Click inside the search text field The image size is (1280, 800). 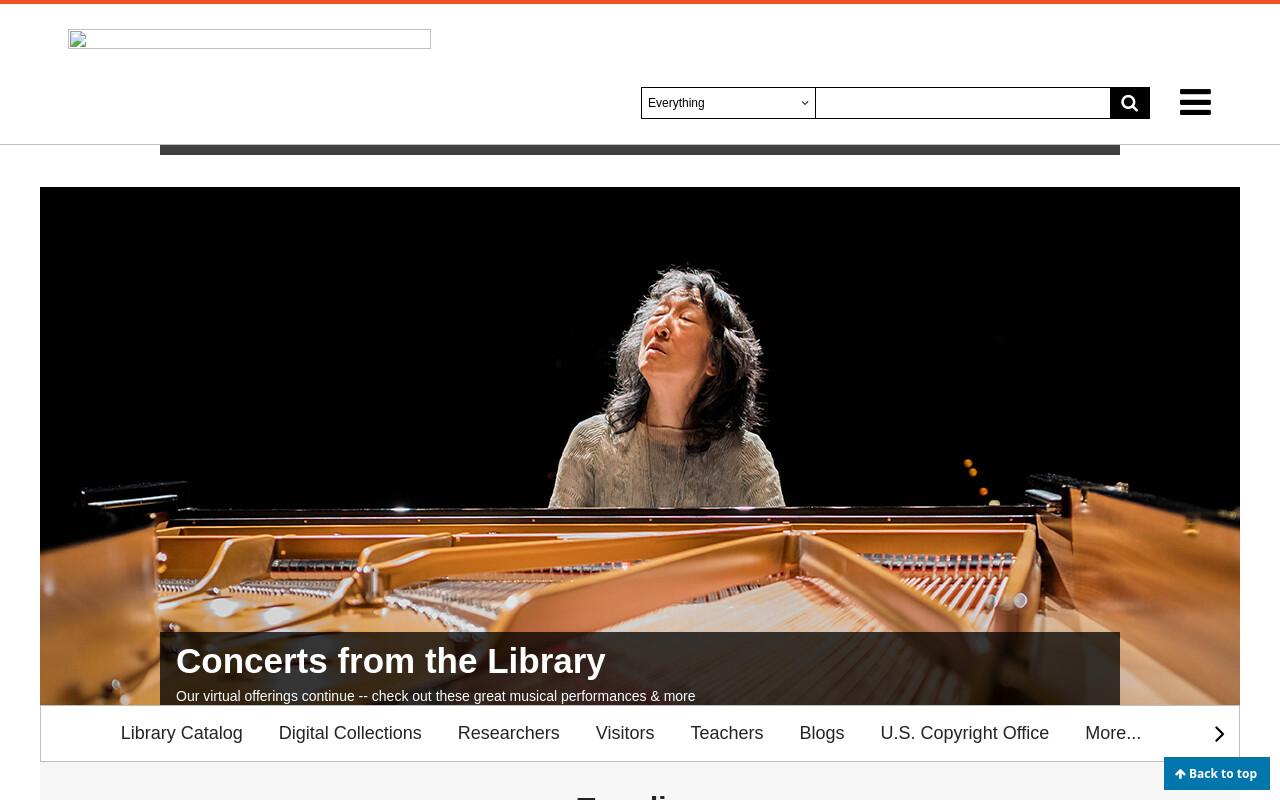[x=963, y=103]
